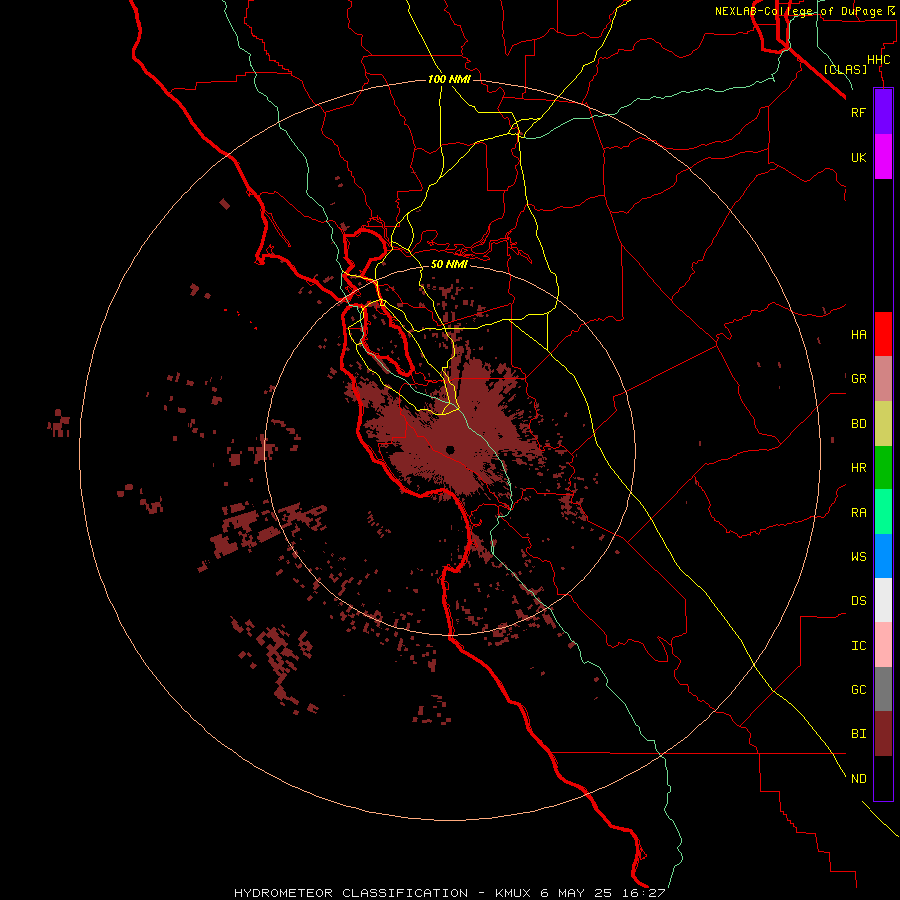Click the 100 NMI range ring label
Screen dimensions: 900x900
[x=449, y=79]
